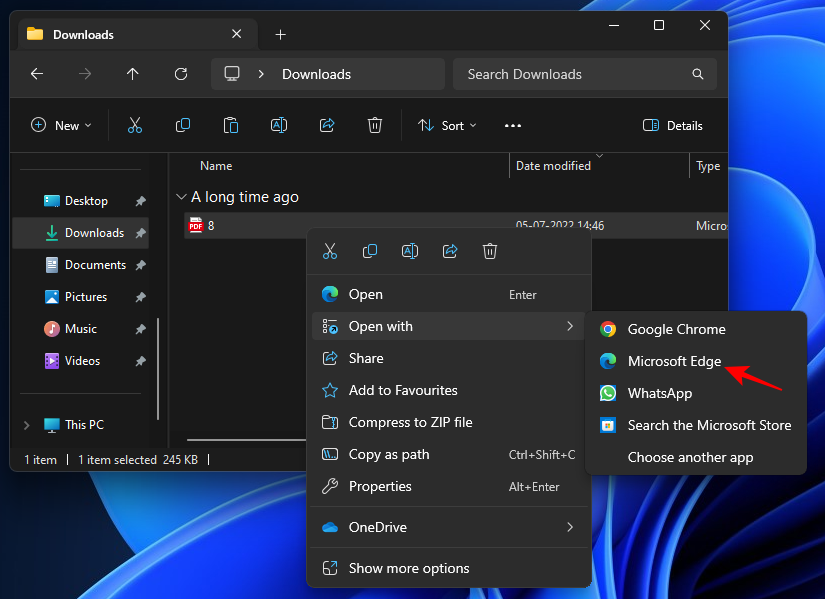
Task: Delete the file using the toolbar trash icon
Action: pos(374,125)
